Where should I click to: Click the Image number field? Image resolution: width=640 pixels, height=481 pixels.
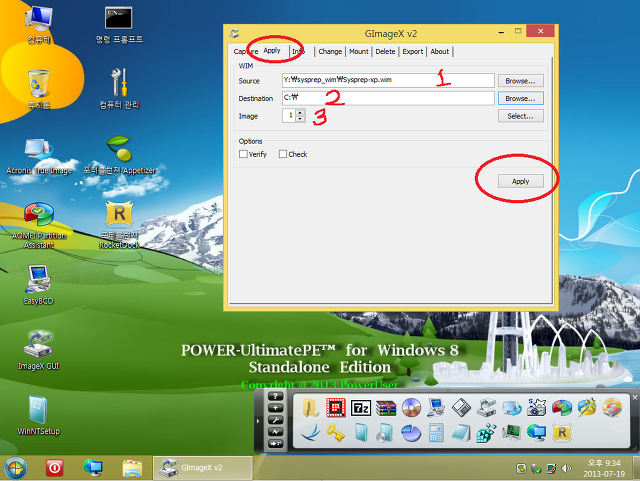[x=289, y=116]
